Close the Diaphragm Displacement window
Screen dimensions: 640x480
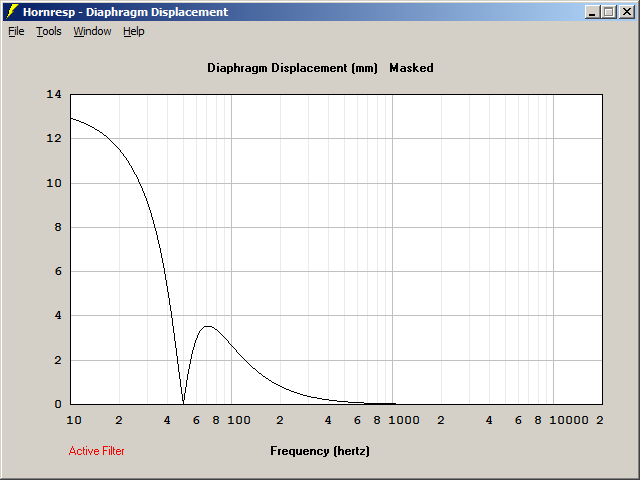point(627,12)
